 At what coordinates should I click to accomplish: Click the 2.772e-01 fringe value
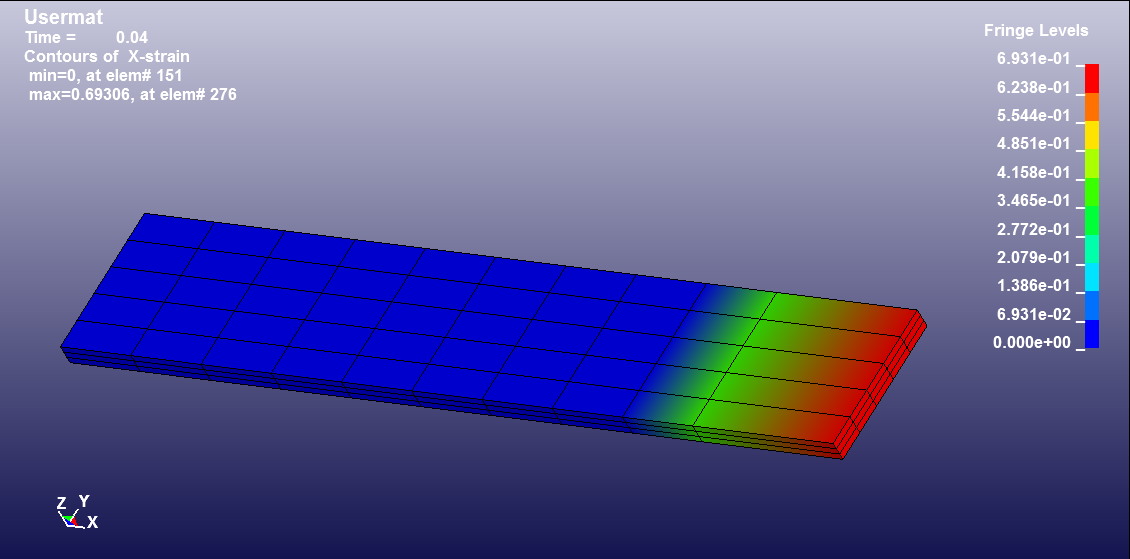coord(1033,229)
